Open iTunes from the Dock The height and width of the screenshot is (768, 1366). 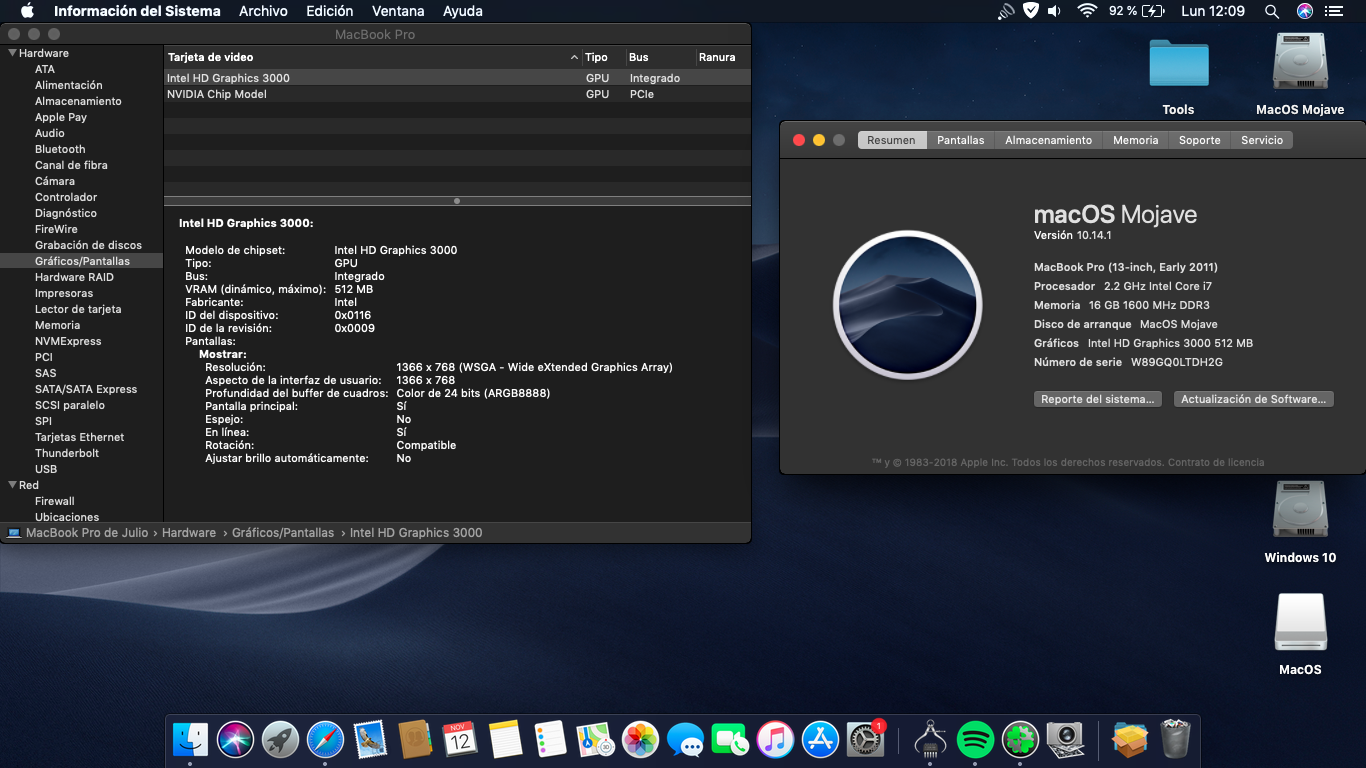pyautogui.click(x=775, y=740)
